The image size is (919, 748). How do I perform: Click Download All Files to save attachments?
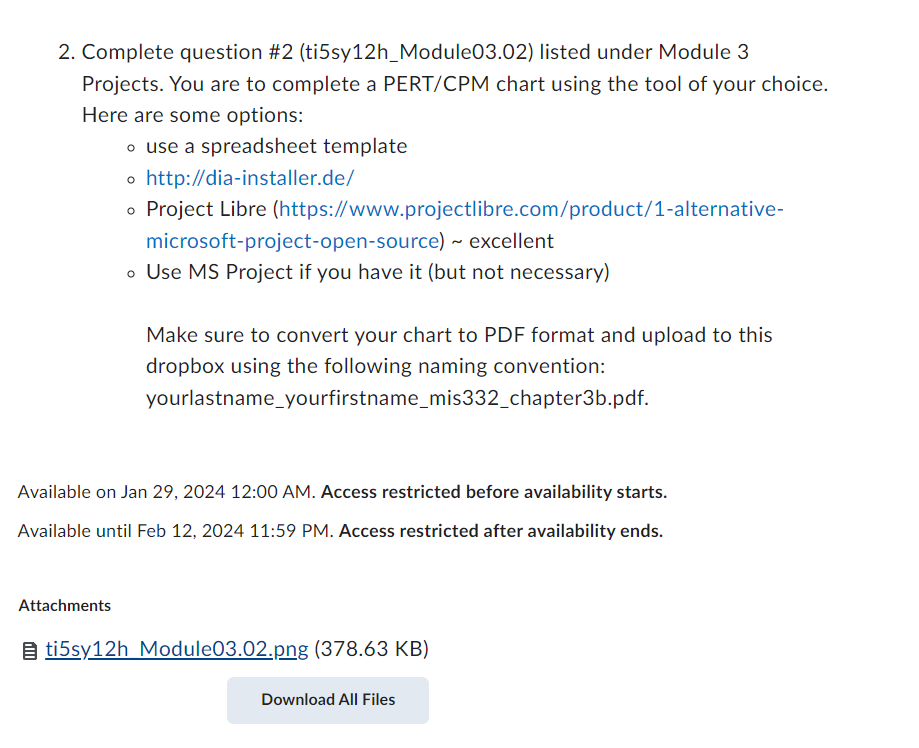coord(327,700)
